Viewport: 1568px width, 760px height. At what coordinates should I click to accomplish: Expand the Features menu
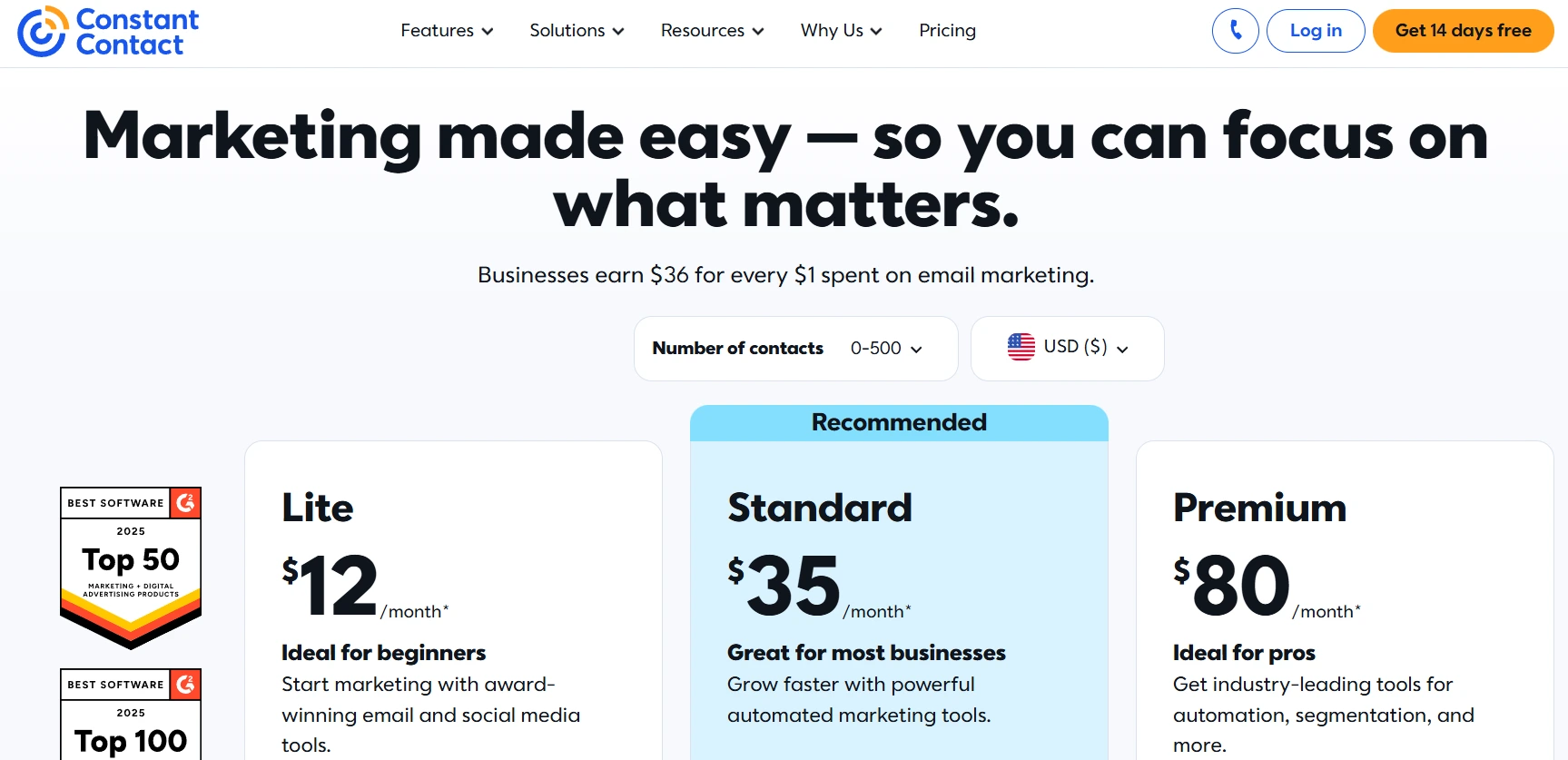[447, 31]
